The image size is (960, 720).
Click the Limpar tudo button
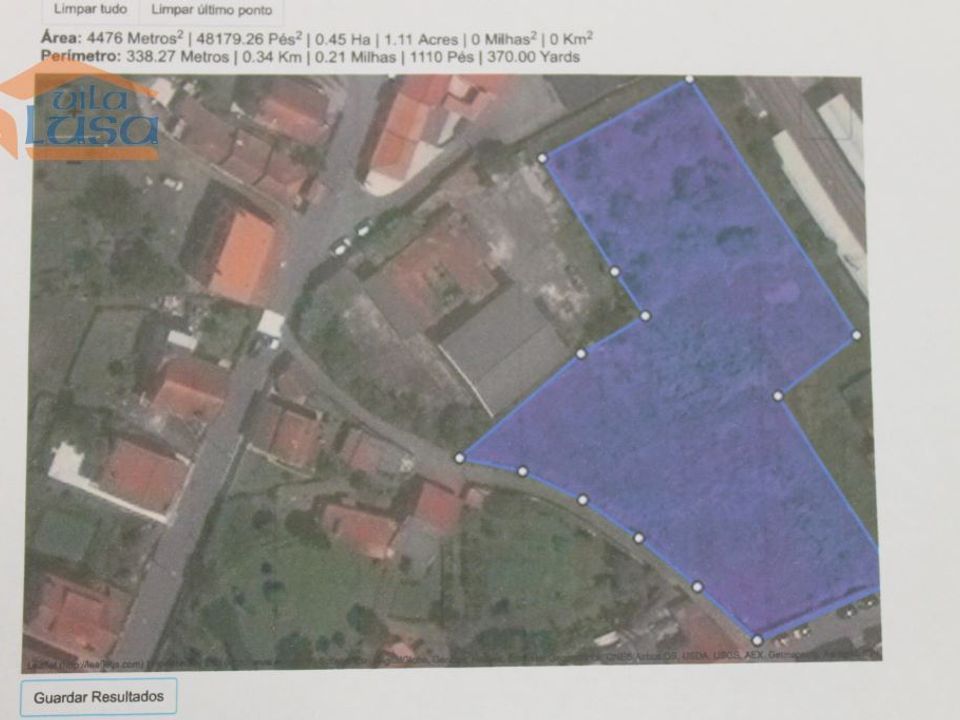click(x=91, y=9)
